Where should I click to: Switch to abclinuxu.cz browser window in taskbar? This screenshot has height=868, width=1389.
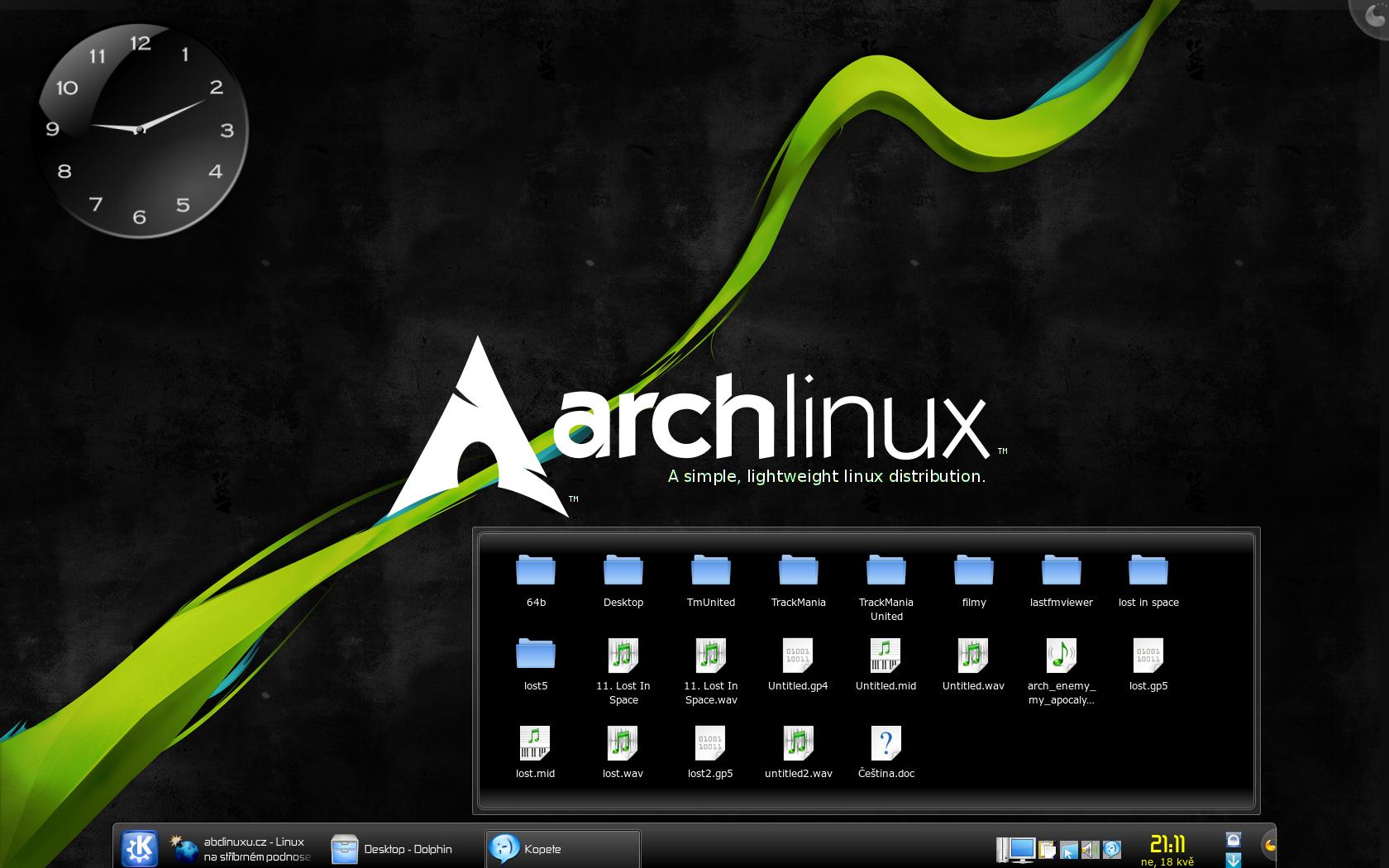coord(240,849)
